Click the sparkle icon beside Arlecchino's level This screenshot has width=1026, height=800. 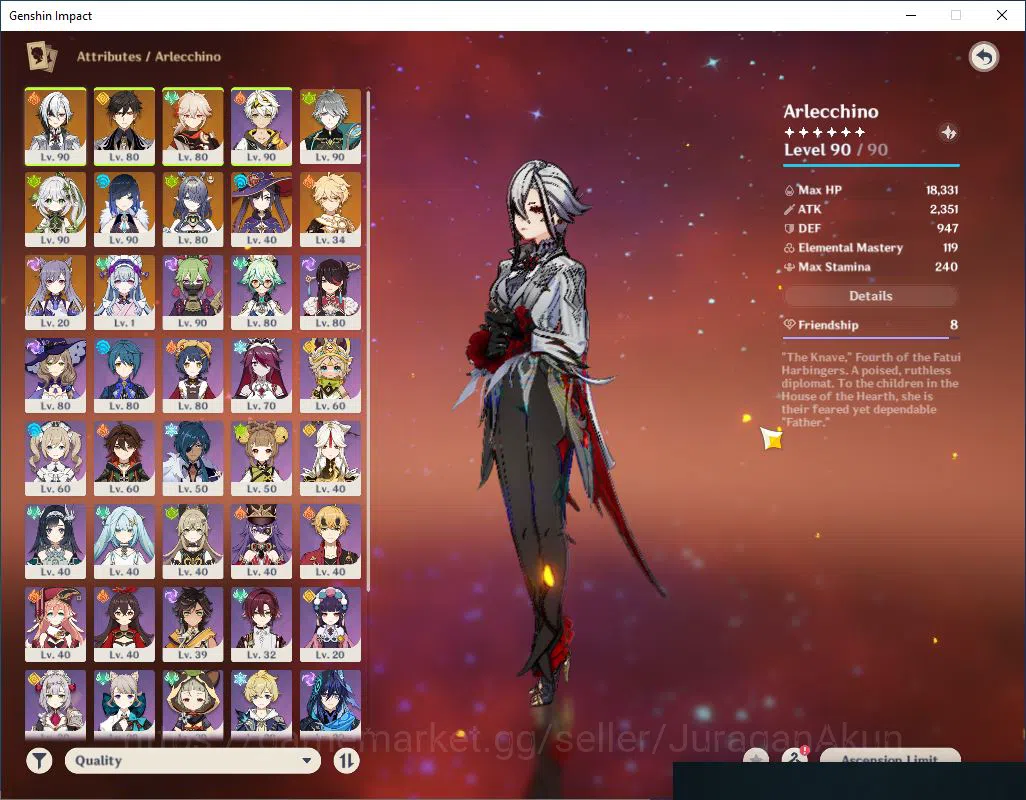(x=948, y=133)
